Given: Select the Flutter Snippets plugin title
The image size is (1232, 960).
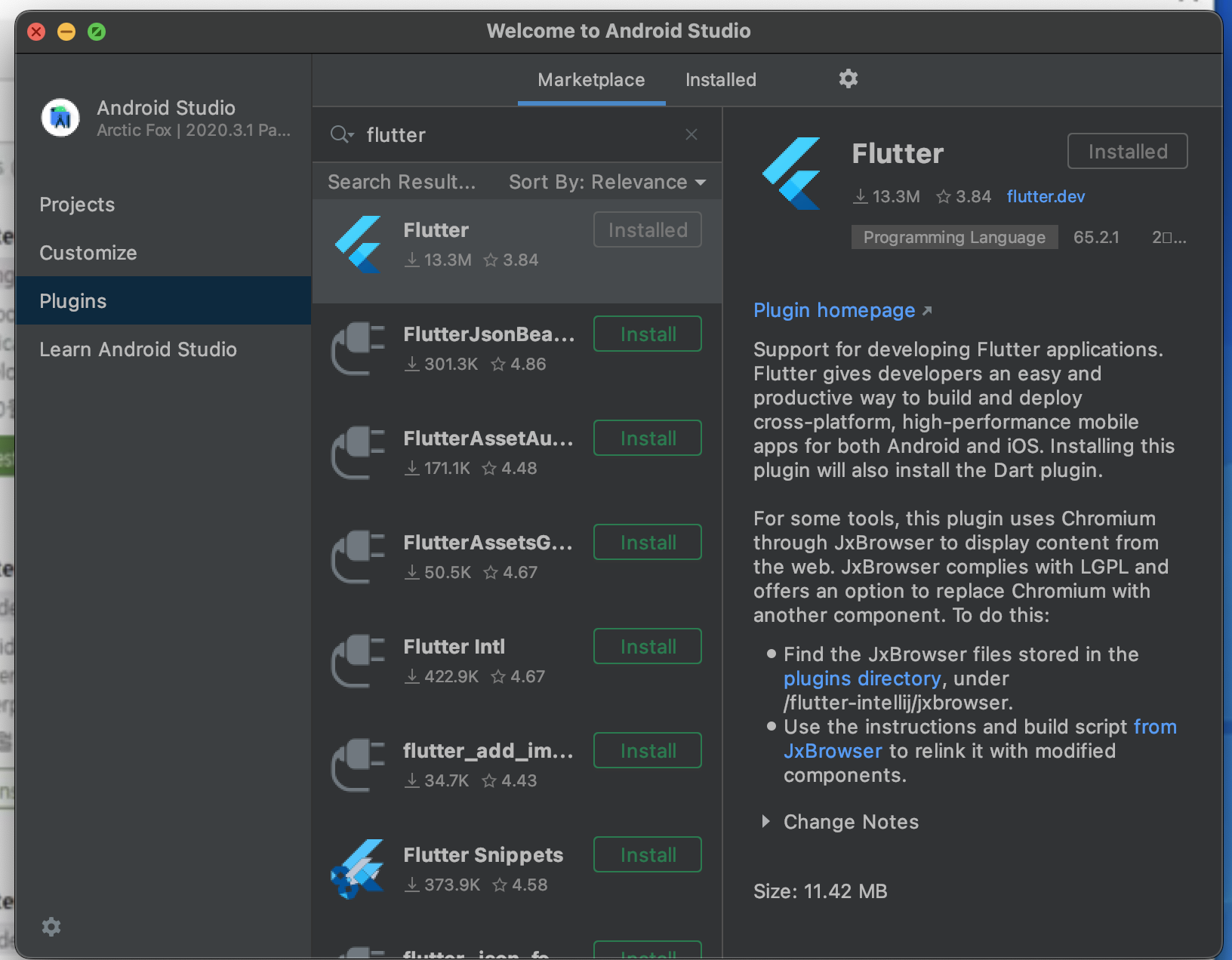Looking at the screenshot, I should pyautogui.click(x=483, y=855).
